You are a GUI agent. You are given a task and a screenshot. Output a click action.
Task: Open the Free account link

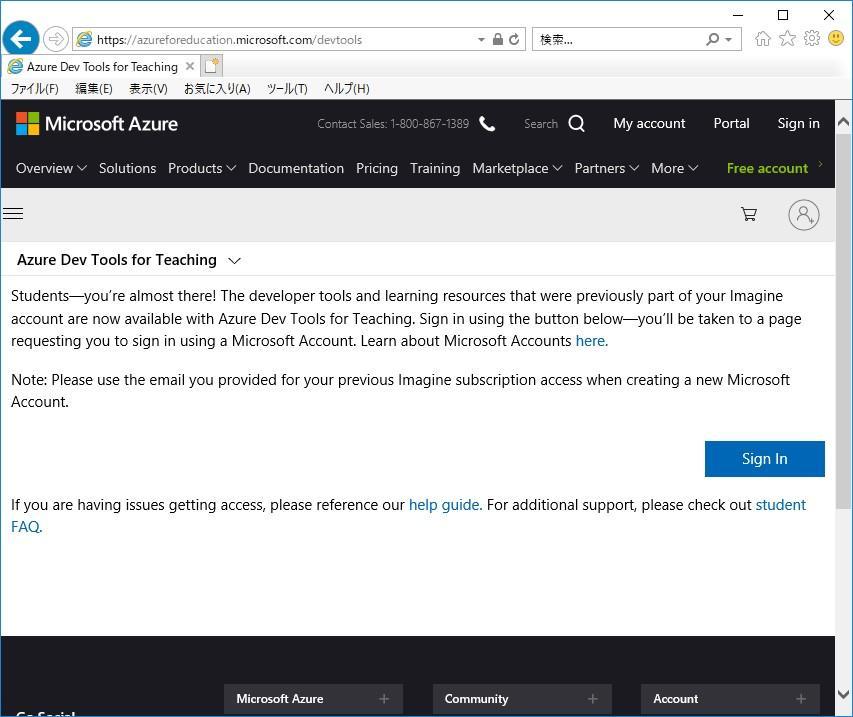click(767, 168)
